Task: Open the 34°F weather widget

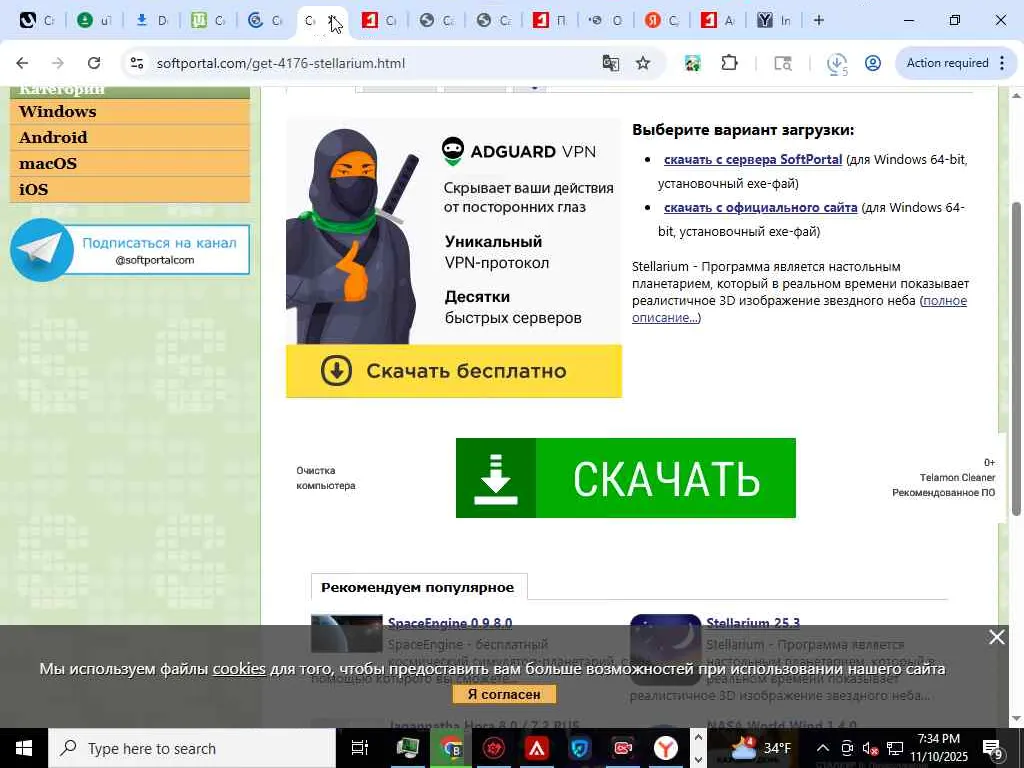Action: coord(759,748)
